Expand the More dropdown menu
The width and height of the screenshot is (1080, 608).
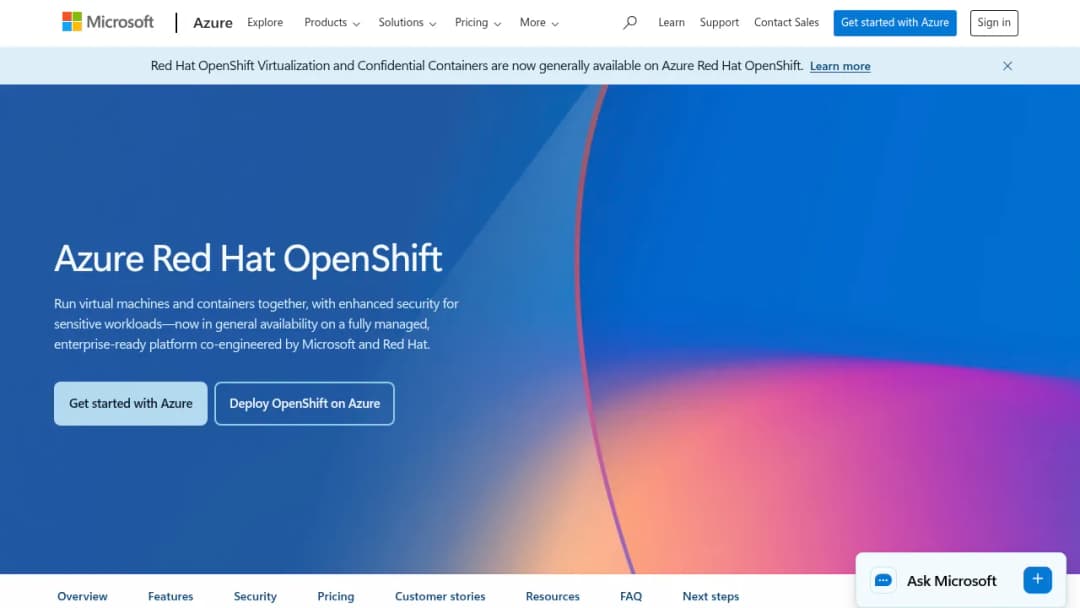click(539, 23)
